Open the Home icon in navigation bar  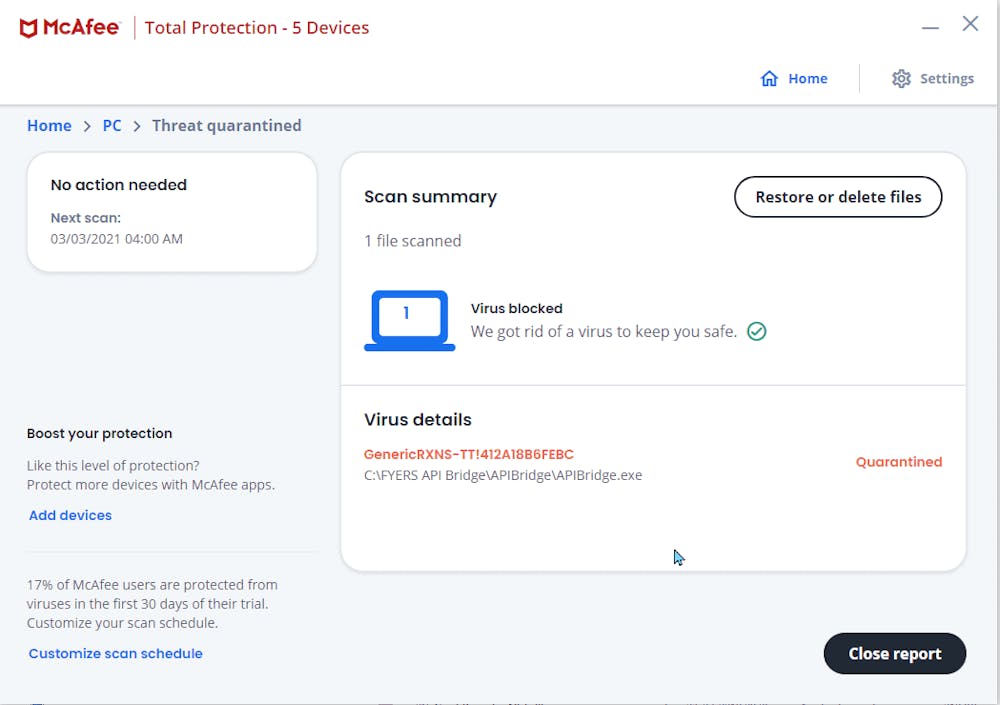(x=767, y=78)
